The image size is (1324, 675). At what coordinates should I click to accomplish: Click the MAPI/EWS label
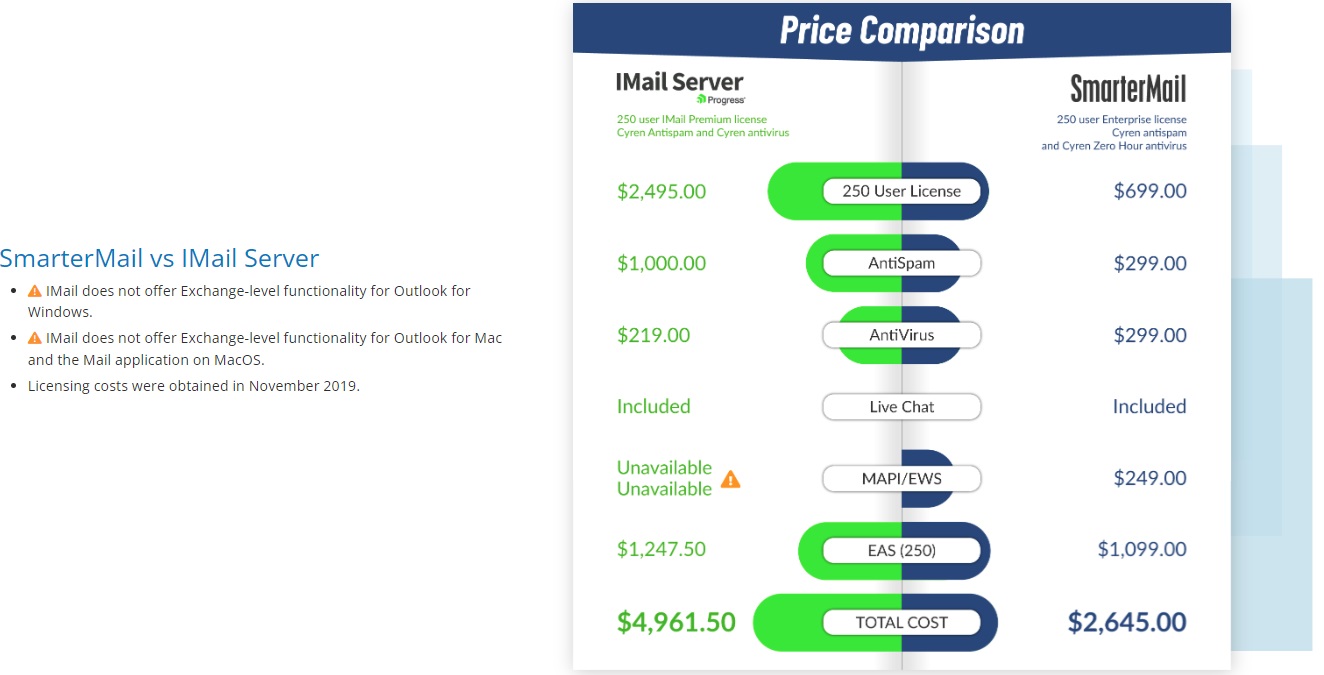click(x=902, y=479)
